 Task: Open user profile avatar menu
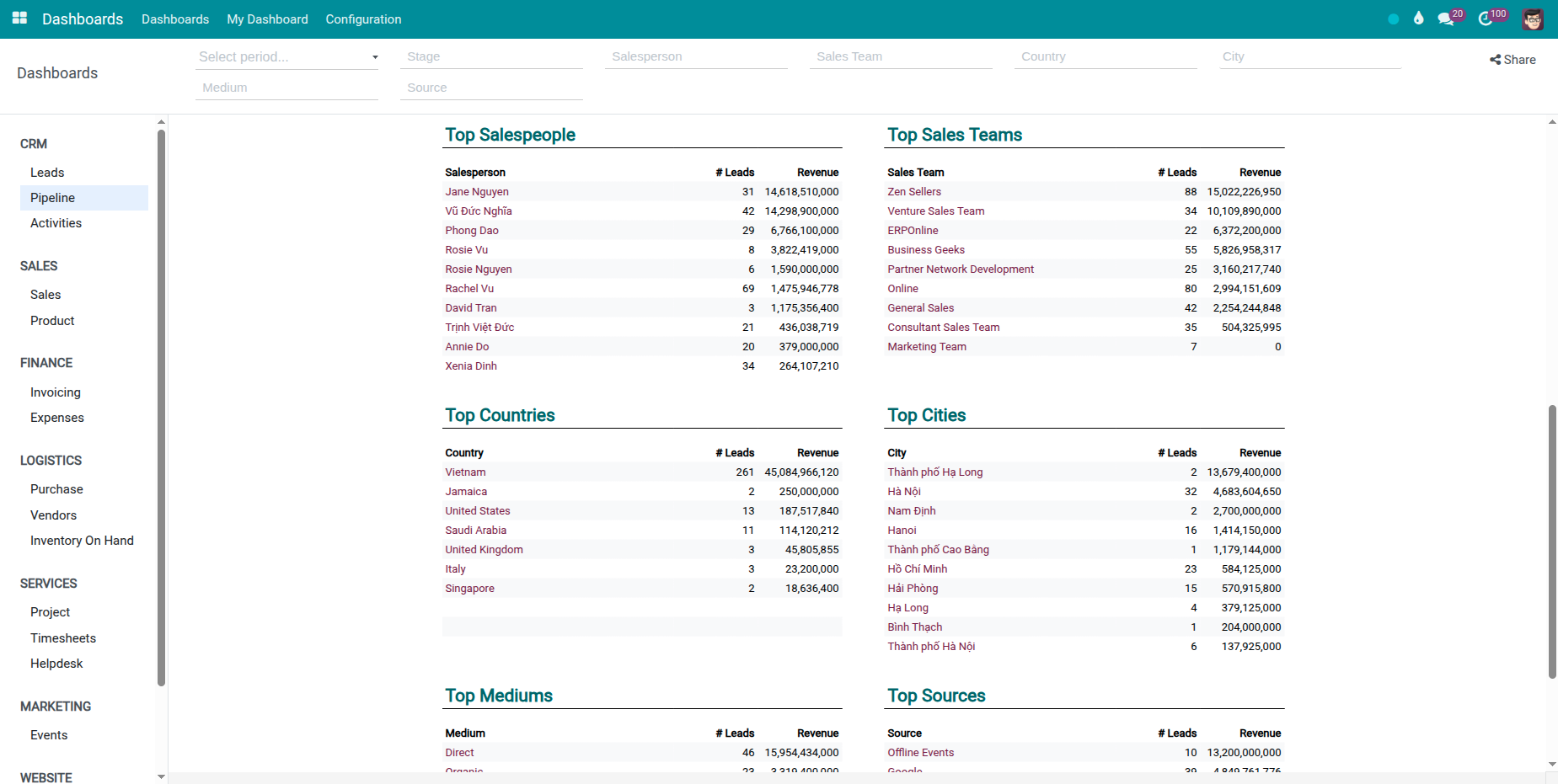[x=1532, y=19]
